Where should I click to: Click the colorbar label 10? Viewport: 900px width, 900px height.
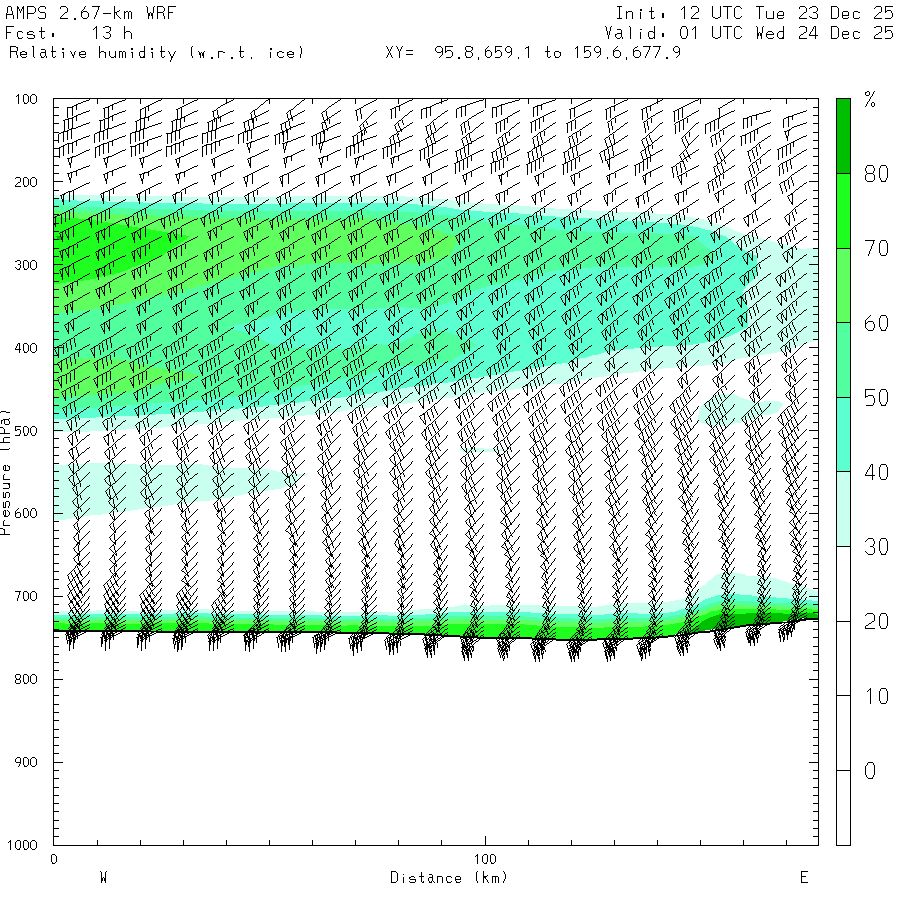click(x=876, y=696)
